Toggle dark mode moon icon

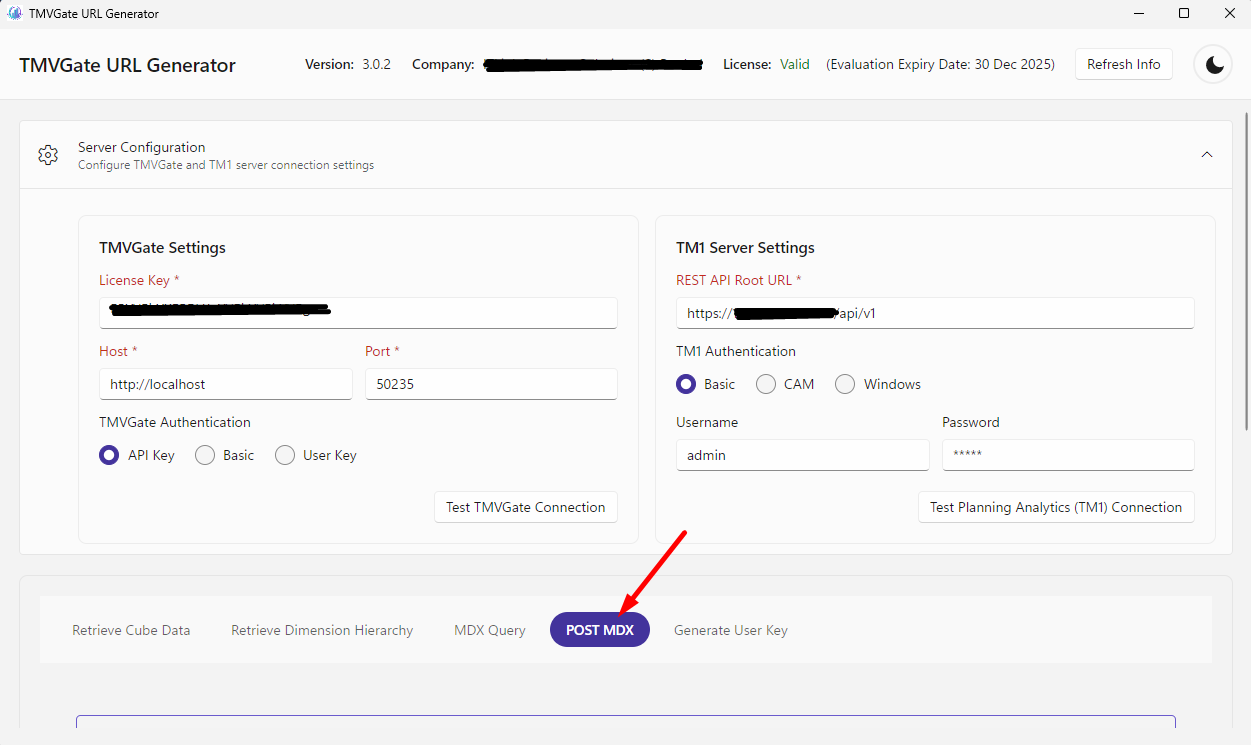pyautogui.click(x=1214, y=65)
